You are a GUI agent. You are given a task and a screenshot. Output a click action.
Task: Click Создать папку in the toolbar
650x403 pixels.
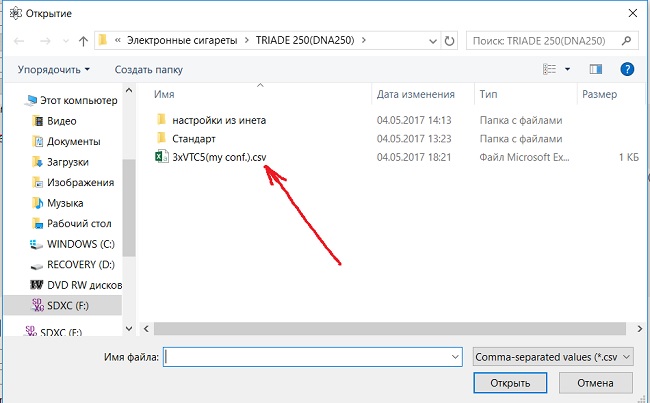click(x=149, y=69)
